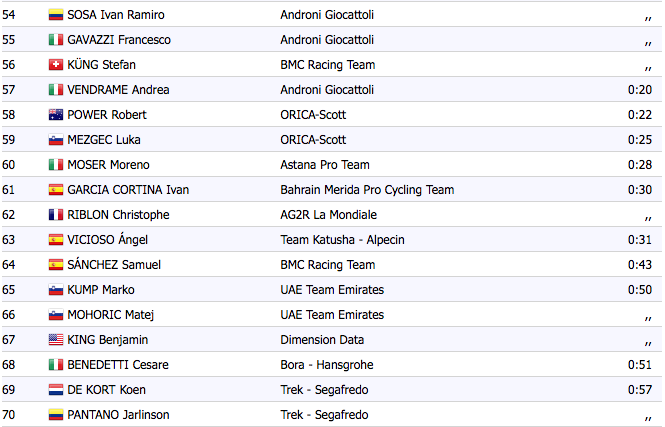Click the Italian flag next to BENEDETTI Cesare

point(56,365)
